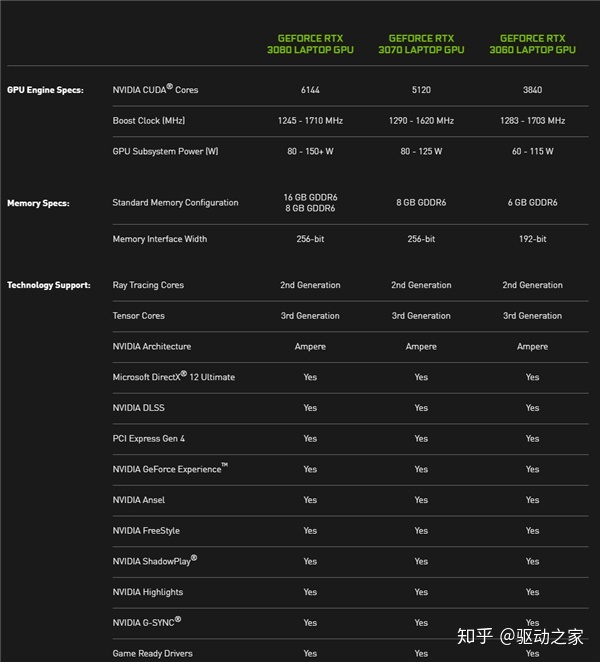Select the NVIDIA FreeStyle row label
The height and width of the screenshot is (662, 600).
[146, 531]
